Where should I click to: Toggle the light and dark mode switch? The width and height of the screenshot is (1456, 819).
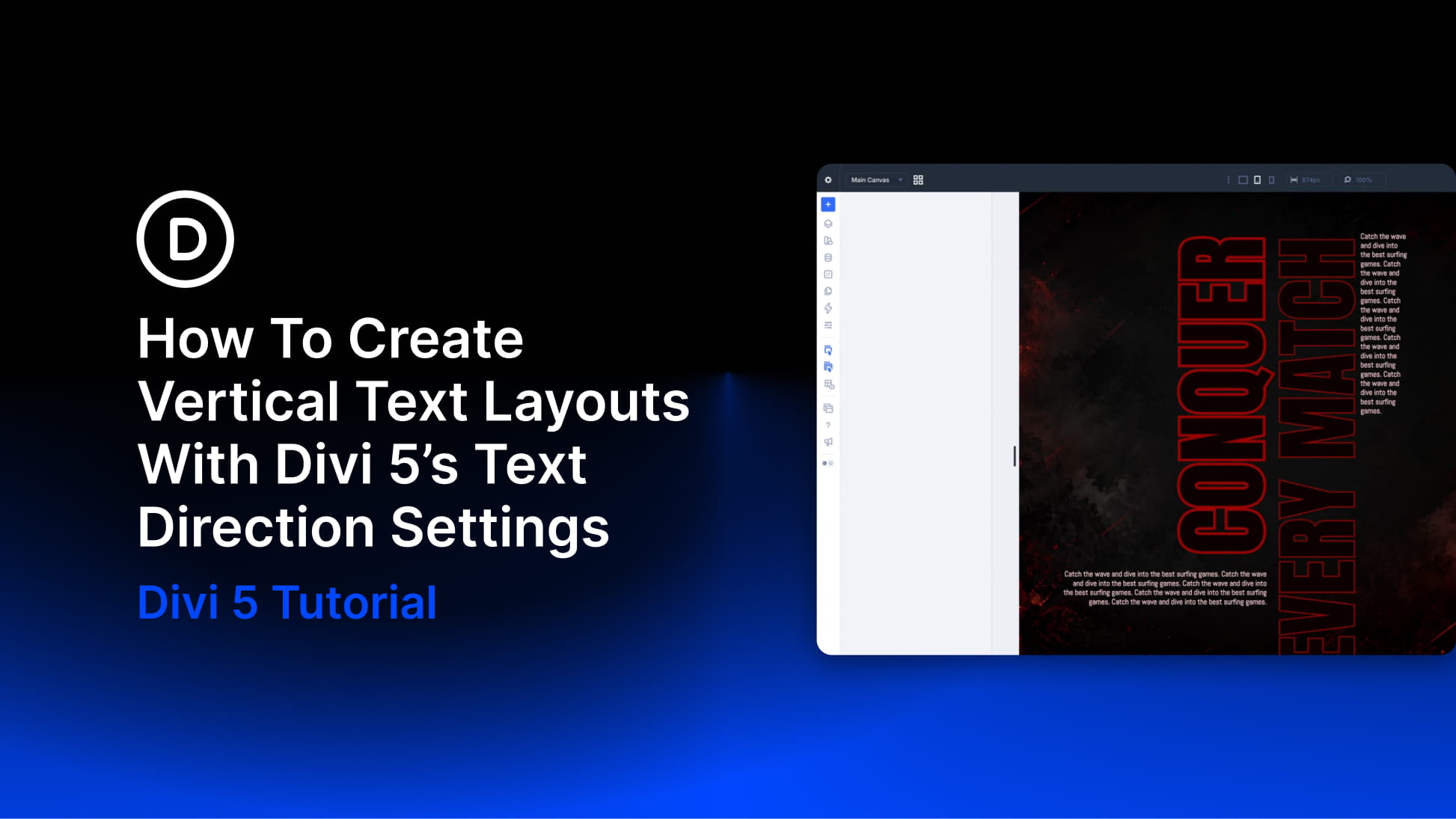tap(828, 463)
